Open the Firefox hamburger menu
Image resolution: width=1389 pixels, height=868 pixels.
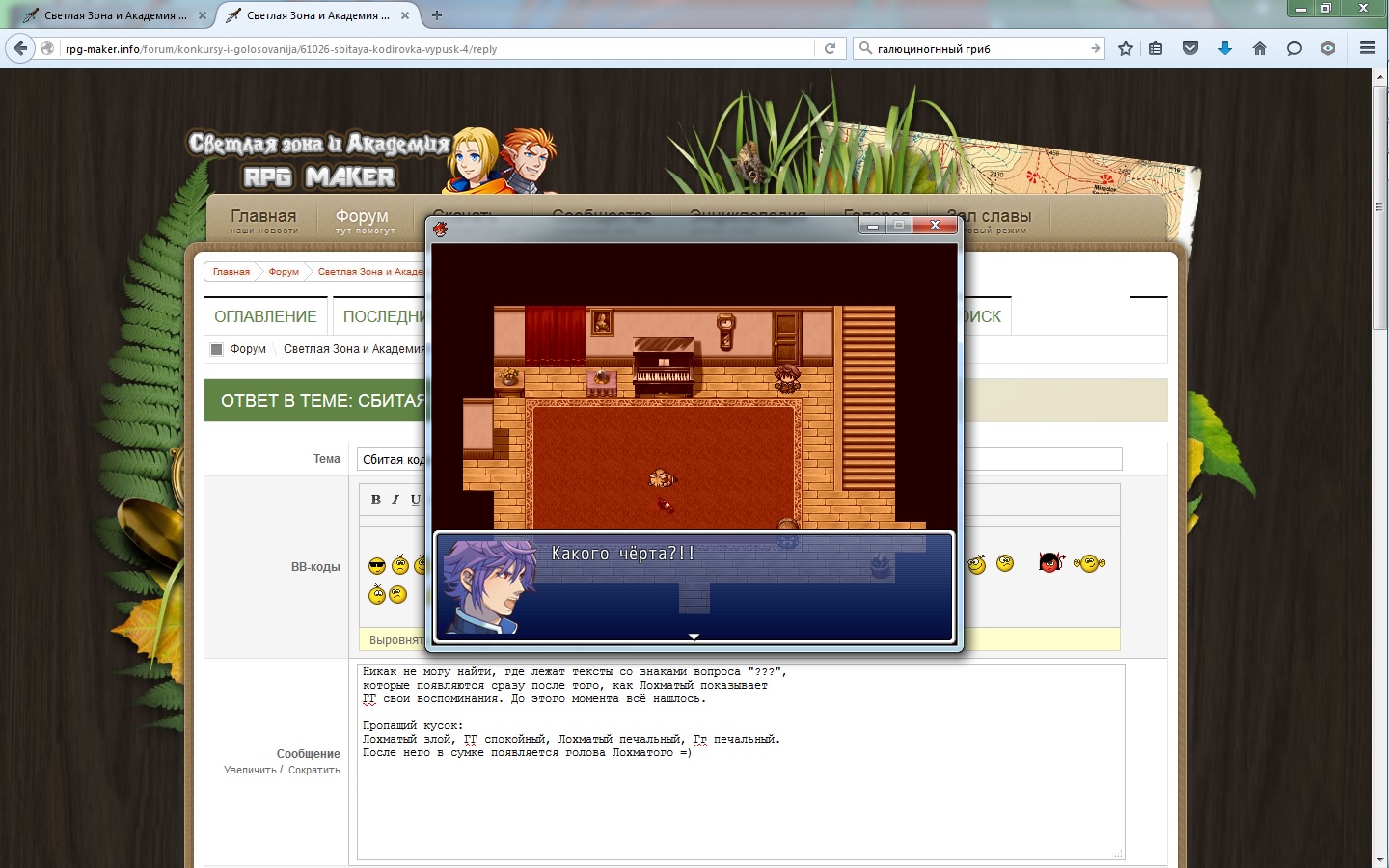[1368, 48]
